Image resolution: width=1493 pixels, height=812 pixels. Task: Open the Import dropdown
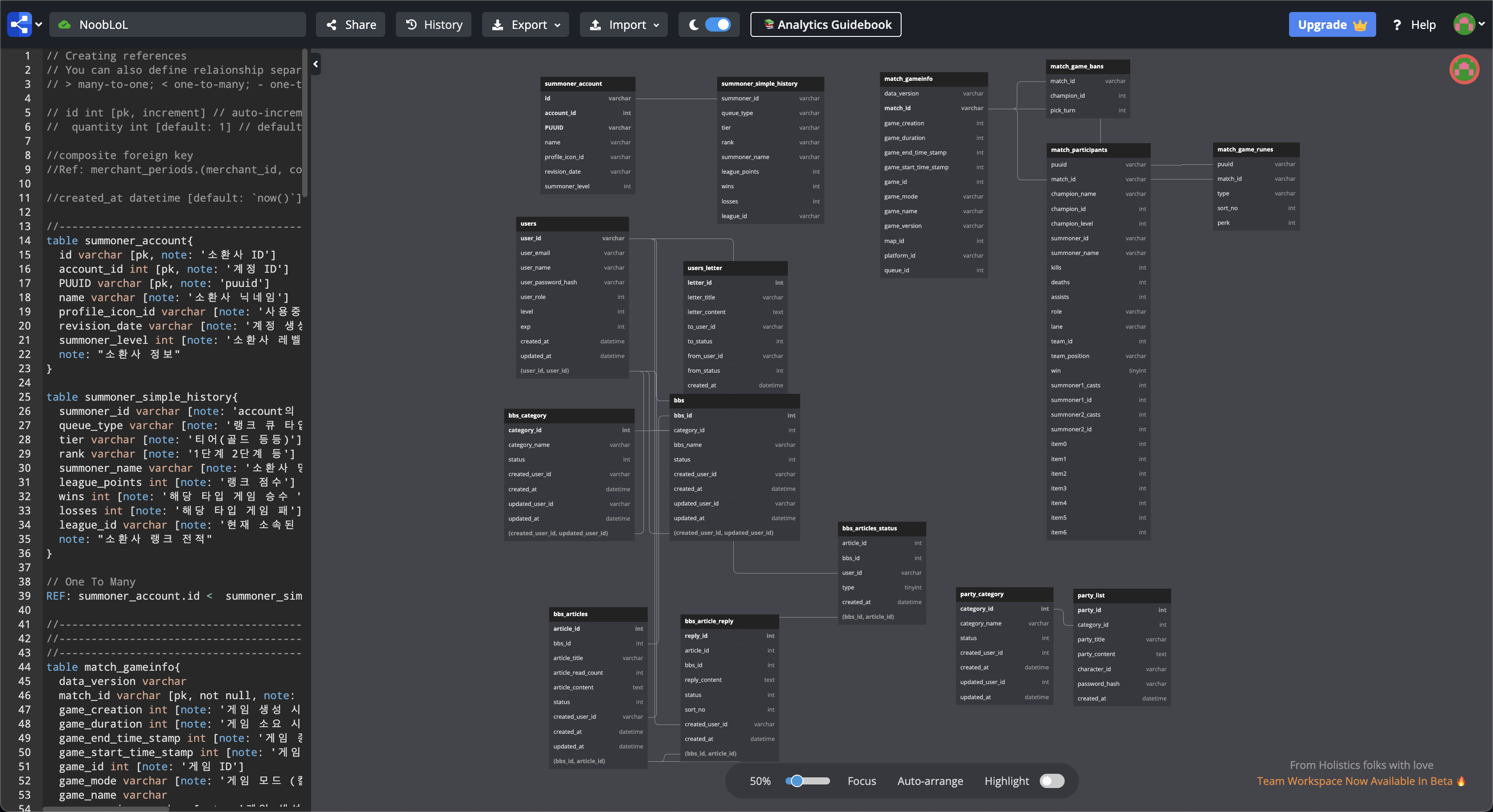[x=623, y=24]
